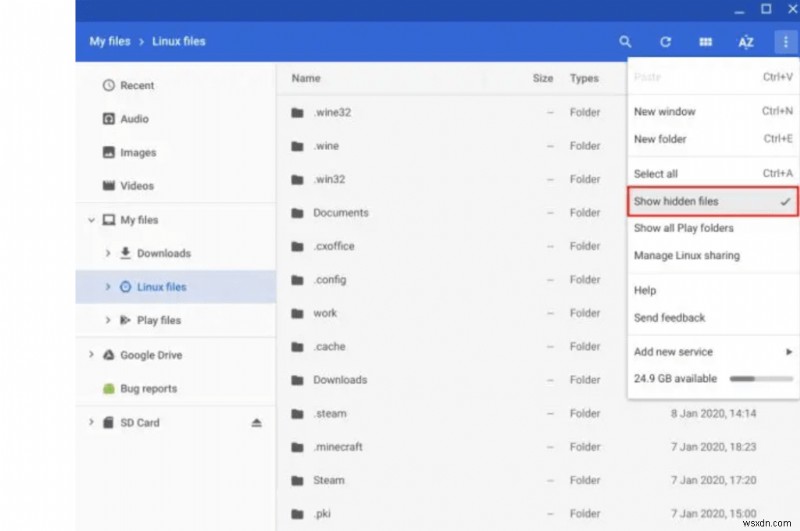
Task: Select the .steam folder row
Action: point(538,414)
